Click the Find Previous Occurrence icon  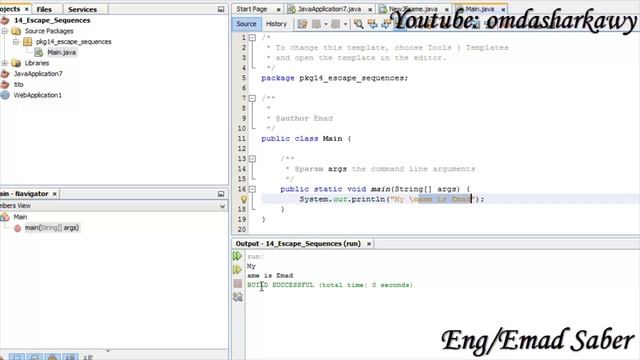click(x=372, y=24)
